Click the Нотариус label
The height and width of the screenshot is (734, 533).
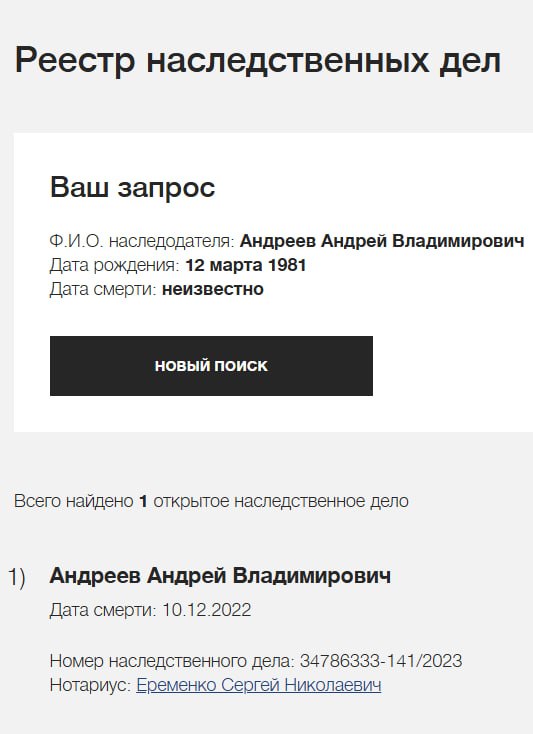tap(90, 685)
